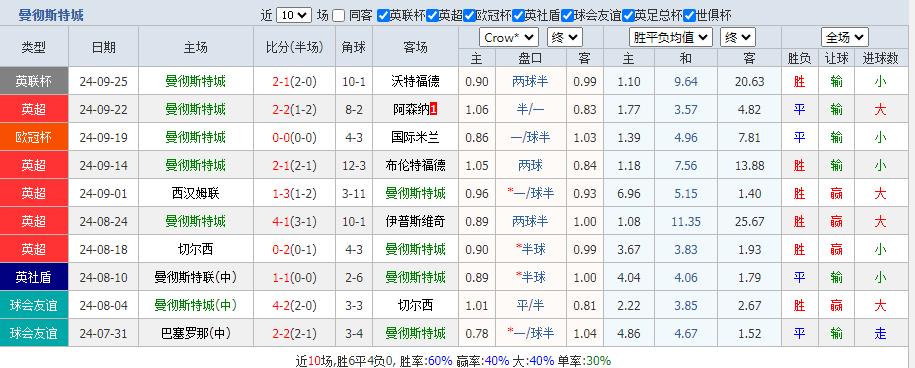Uncheck the 世俱杯 filter checkbox

pos(689,16)
